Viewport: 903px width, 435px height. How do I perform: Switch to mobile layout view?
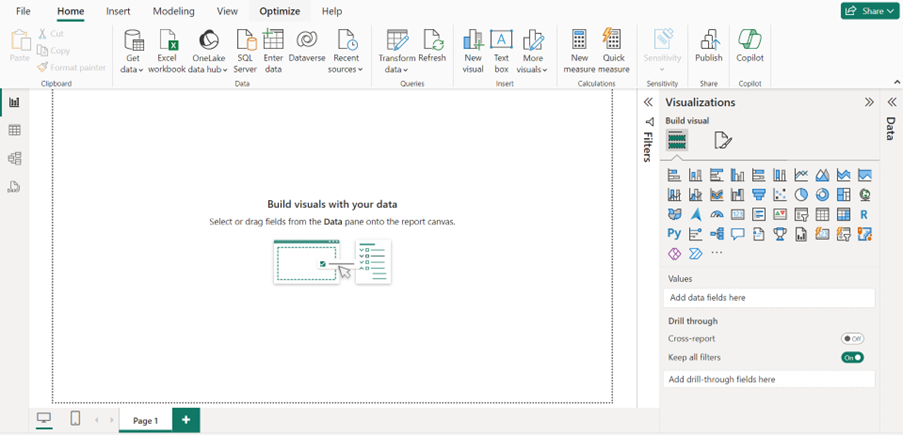[x=75, y=419]
